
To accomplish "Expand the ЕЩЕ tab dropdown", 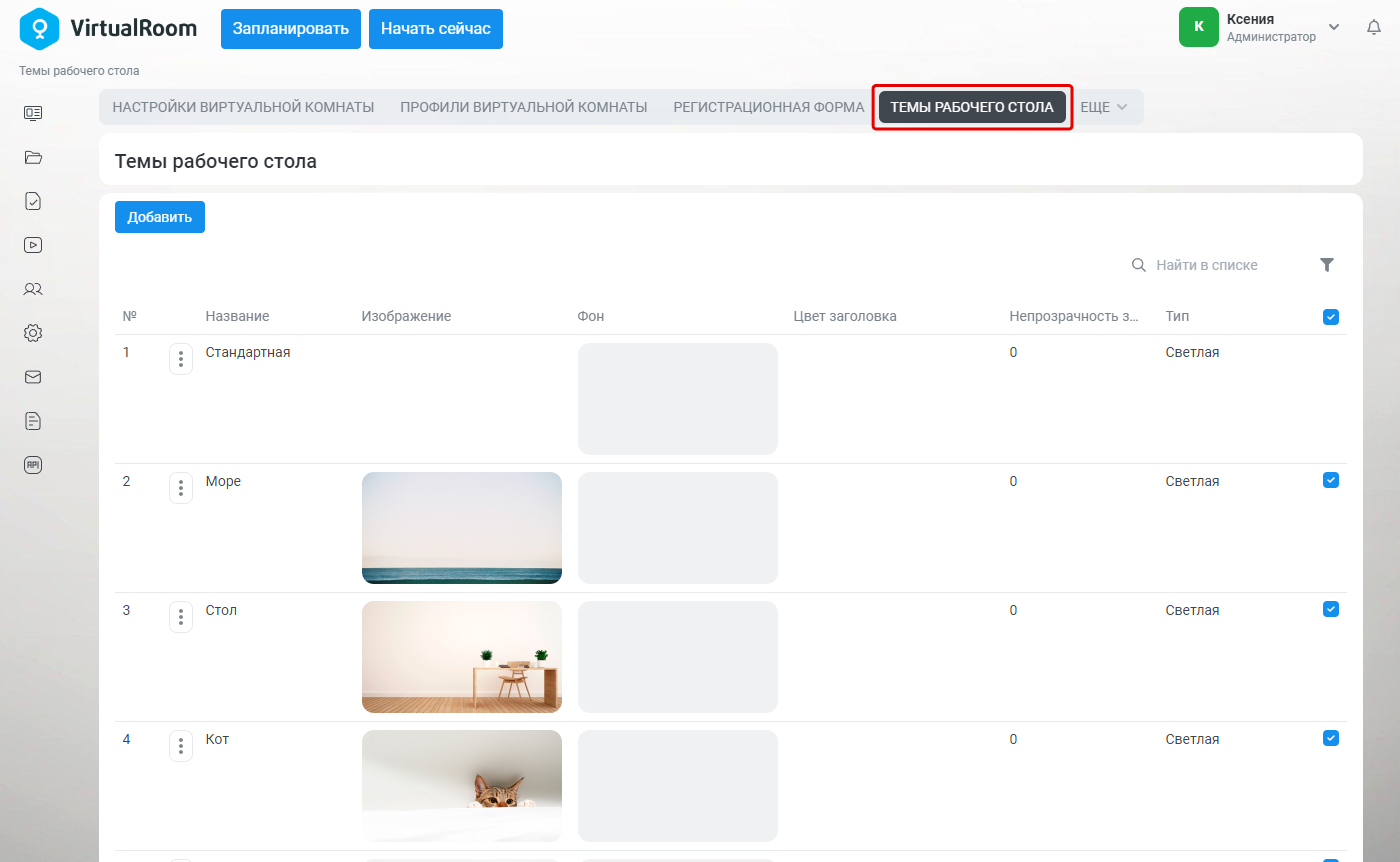I will pyautogui.click(x=1104, y=107).
